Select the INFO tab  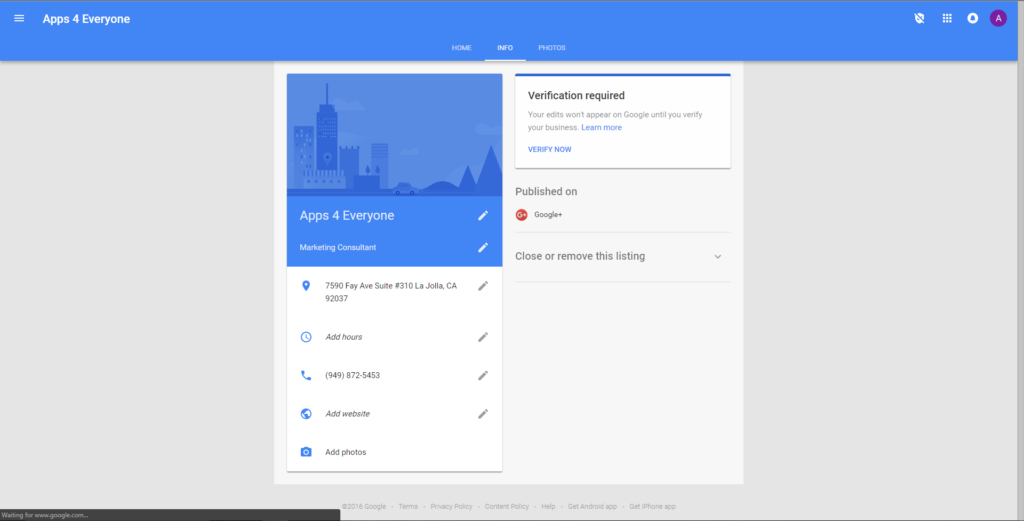505,48
